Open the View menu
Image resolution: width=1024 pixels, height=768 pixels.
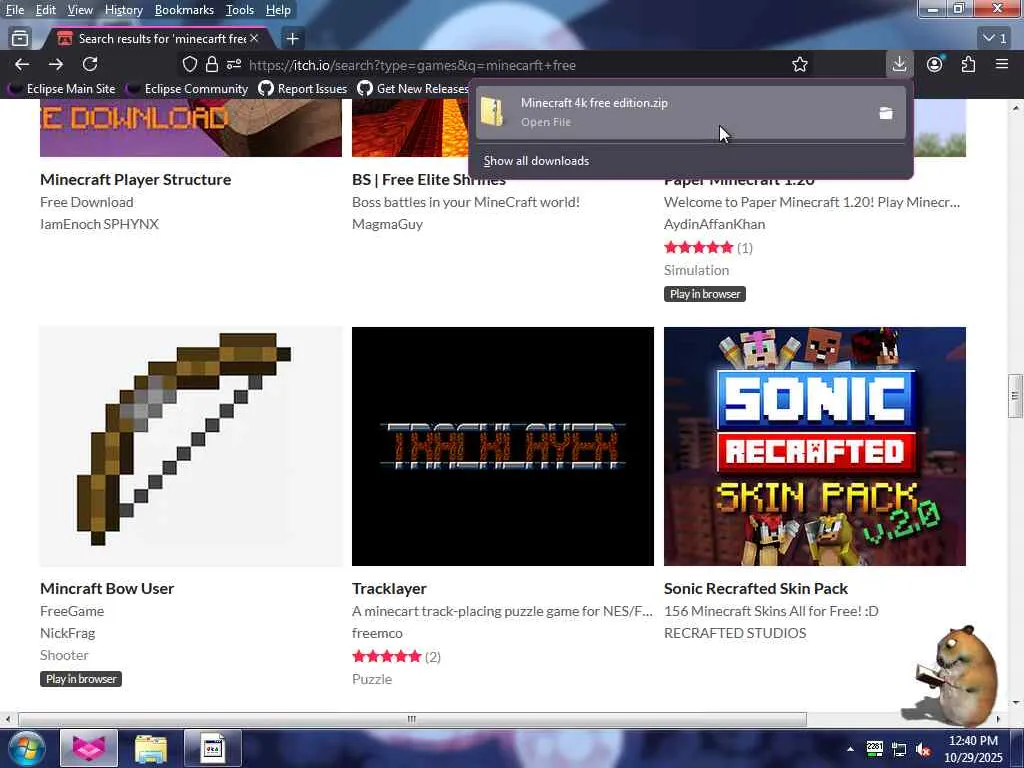coord(80,10)
